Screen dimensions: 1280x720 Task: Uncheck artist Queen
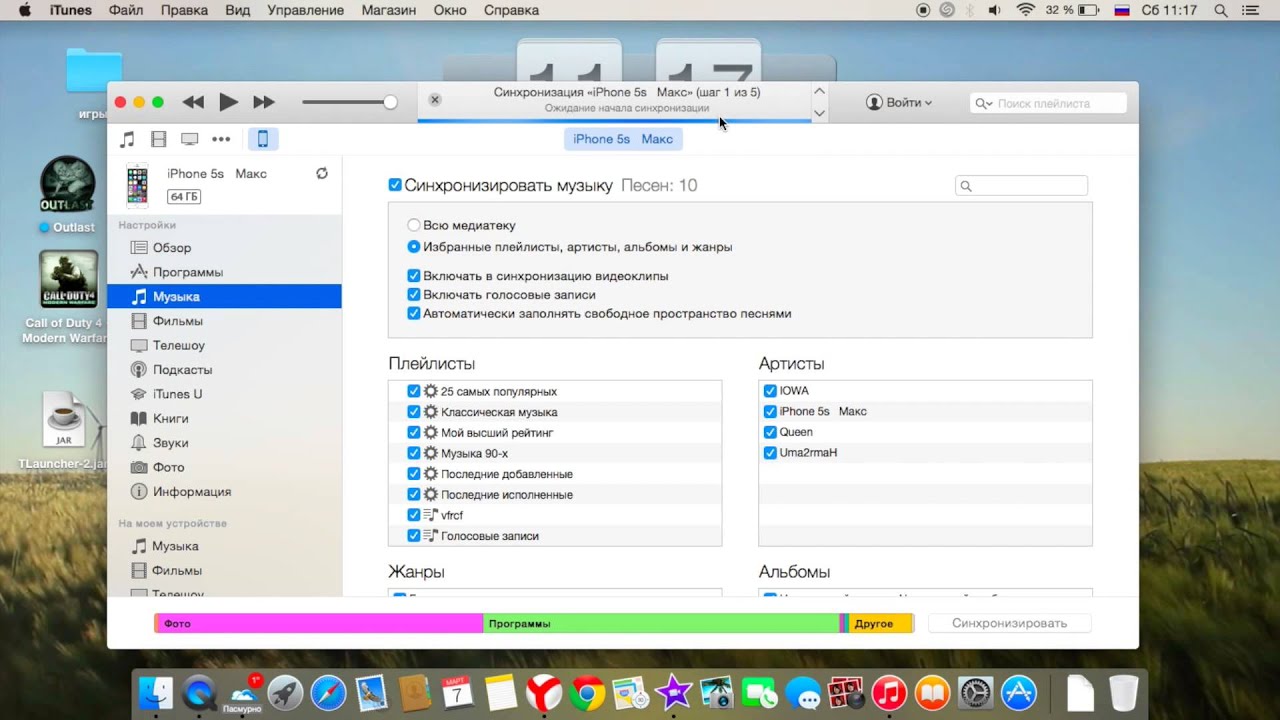point(770,432)
